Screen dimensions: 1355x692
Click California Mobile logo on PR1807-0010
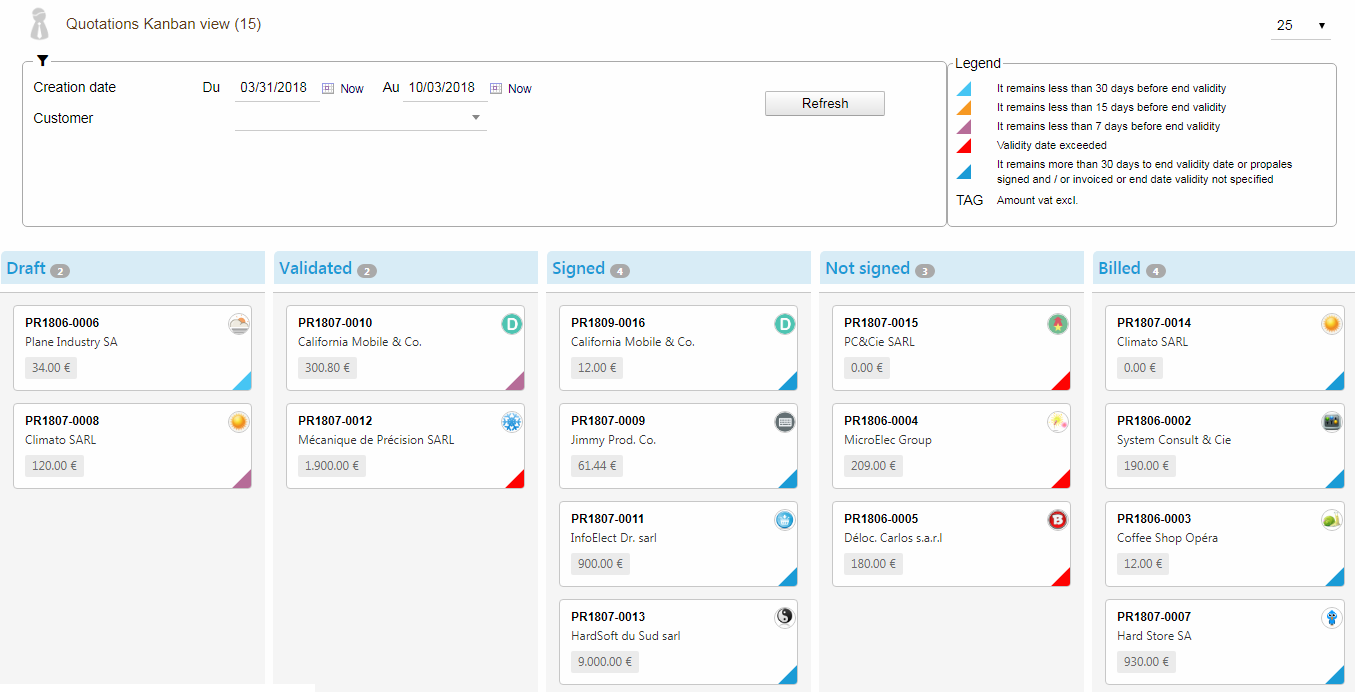(x=512, y=324)
